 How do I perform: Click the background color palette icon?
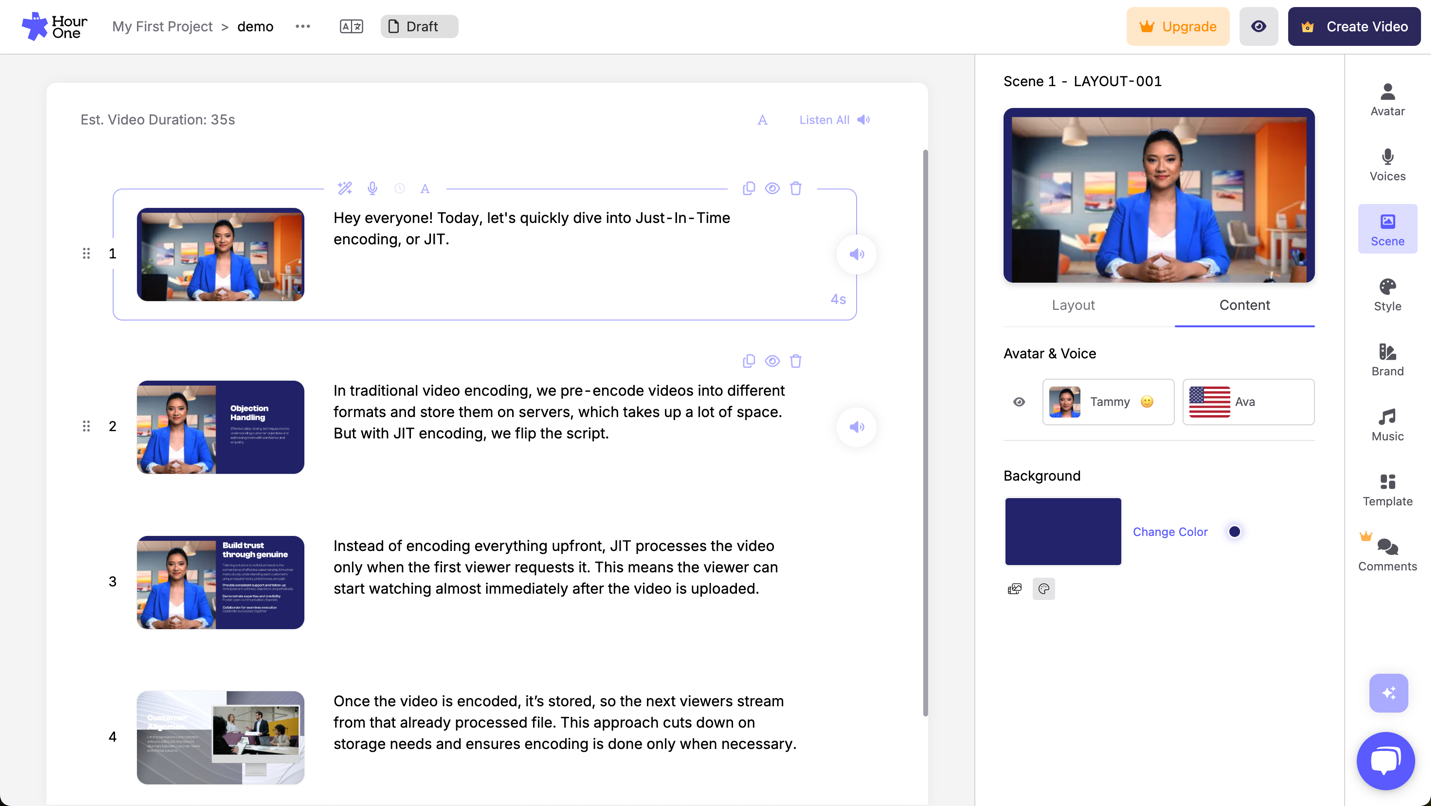tap(1044, 589)
